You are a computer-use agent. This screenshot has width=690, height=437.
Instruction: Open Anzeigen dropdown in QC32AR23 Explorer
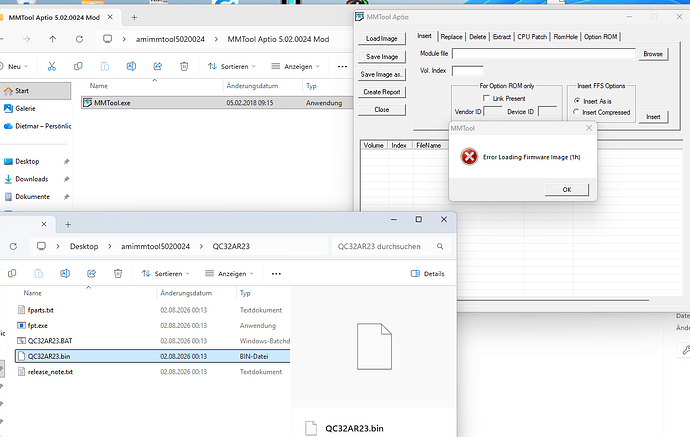point(229,274)
